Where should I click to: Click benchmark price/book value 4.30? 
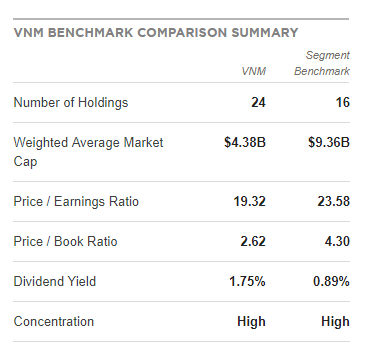337,241
